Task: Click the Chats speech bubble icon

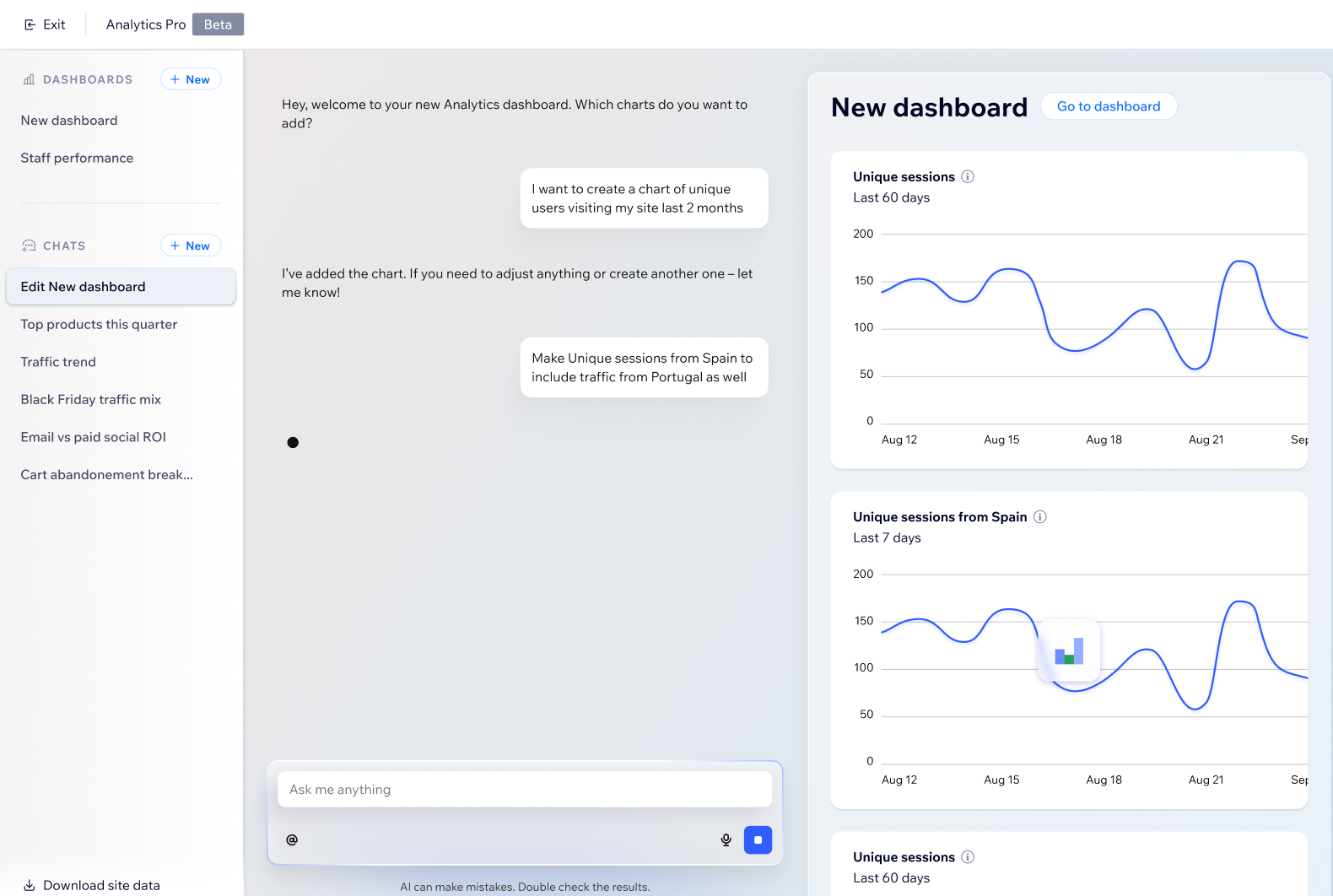Action: pyautogui.click(x=29, y=246)
